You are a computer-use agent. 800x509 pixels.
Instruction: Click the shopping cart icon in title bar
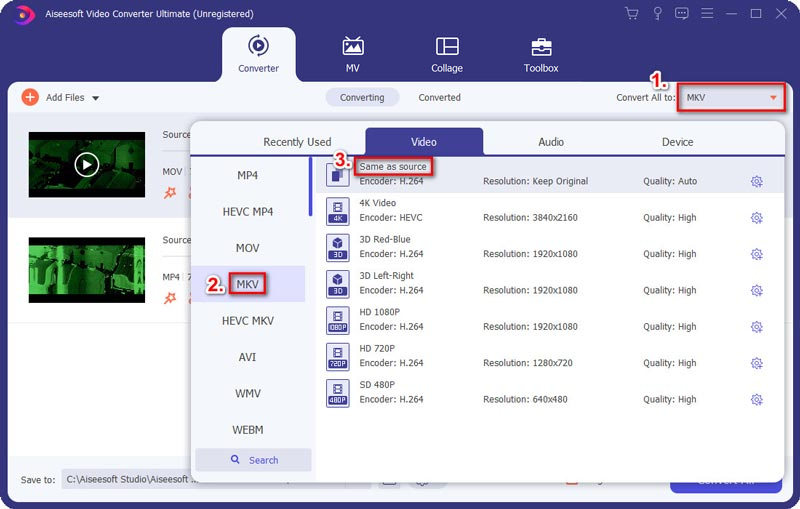(x=631, y=14)
